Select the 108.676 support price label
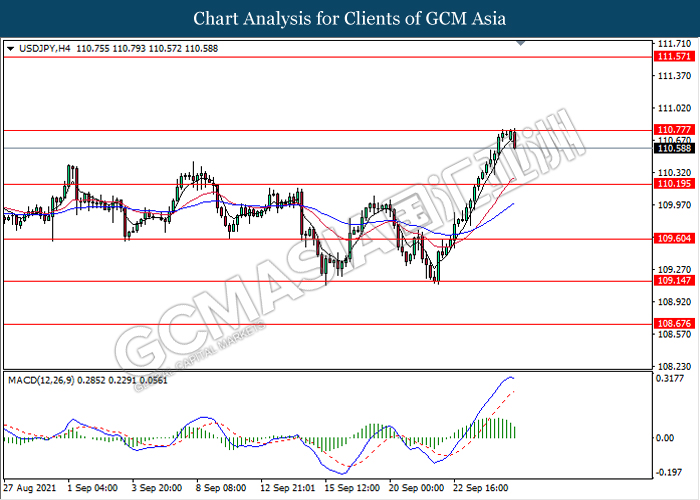The image size is (700, 500). (671, 324)
